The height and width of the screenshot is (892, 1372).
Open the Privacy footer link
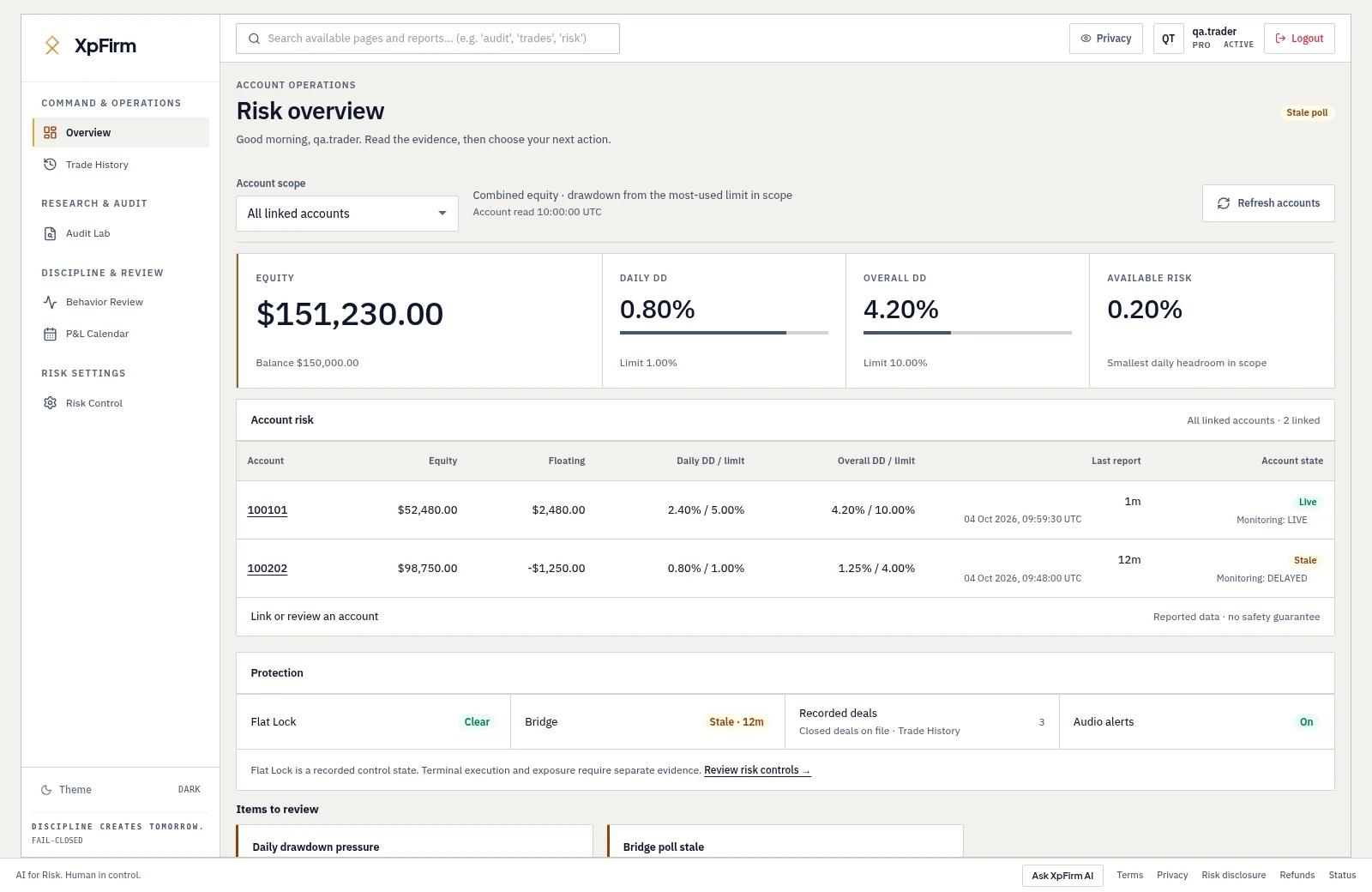point(1172,876)
